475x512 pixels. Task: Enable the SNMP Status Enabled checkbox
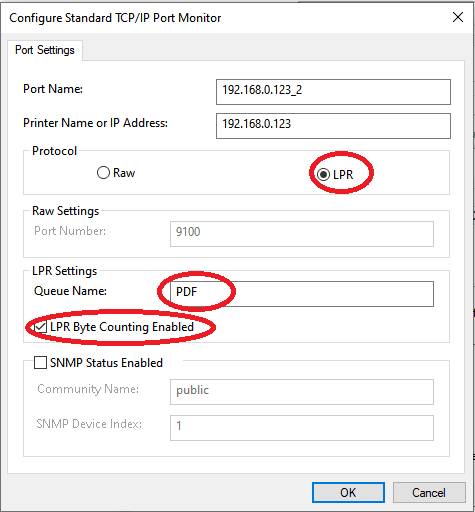(x=40, y=362)
